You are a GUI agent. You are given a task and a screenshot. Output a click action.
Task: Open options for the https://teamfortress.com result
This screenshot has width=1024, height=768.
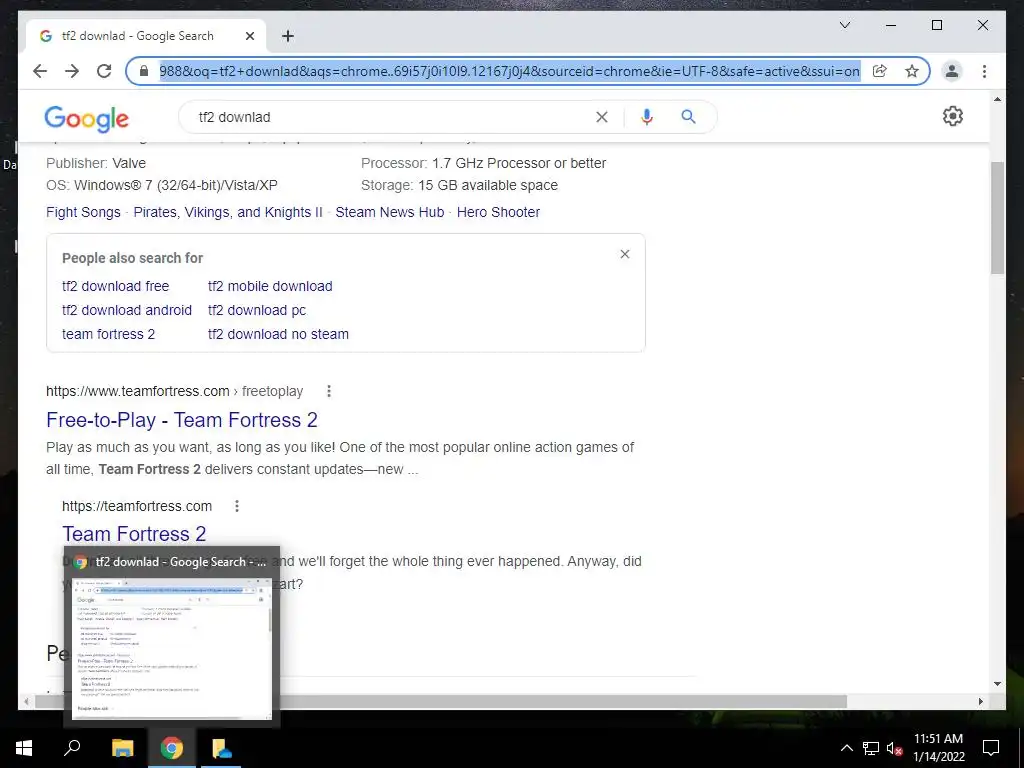click(237, 506)
